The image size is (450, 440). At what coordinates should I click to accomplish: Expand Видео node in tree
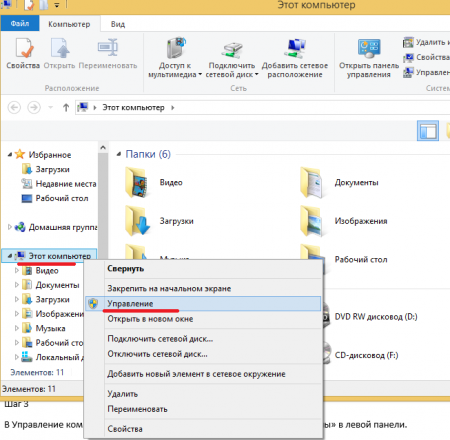coord(17,270)
